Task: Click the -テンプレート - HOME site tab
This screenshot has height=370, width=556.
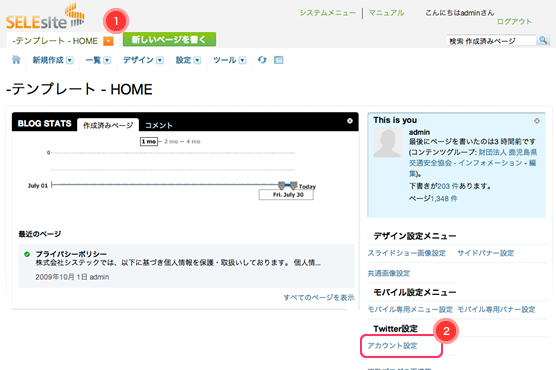Action: point(55,41)
